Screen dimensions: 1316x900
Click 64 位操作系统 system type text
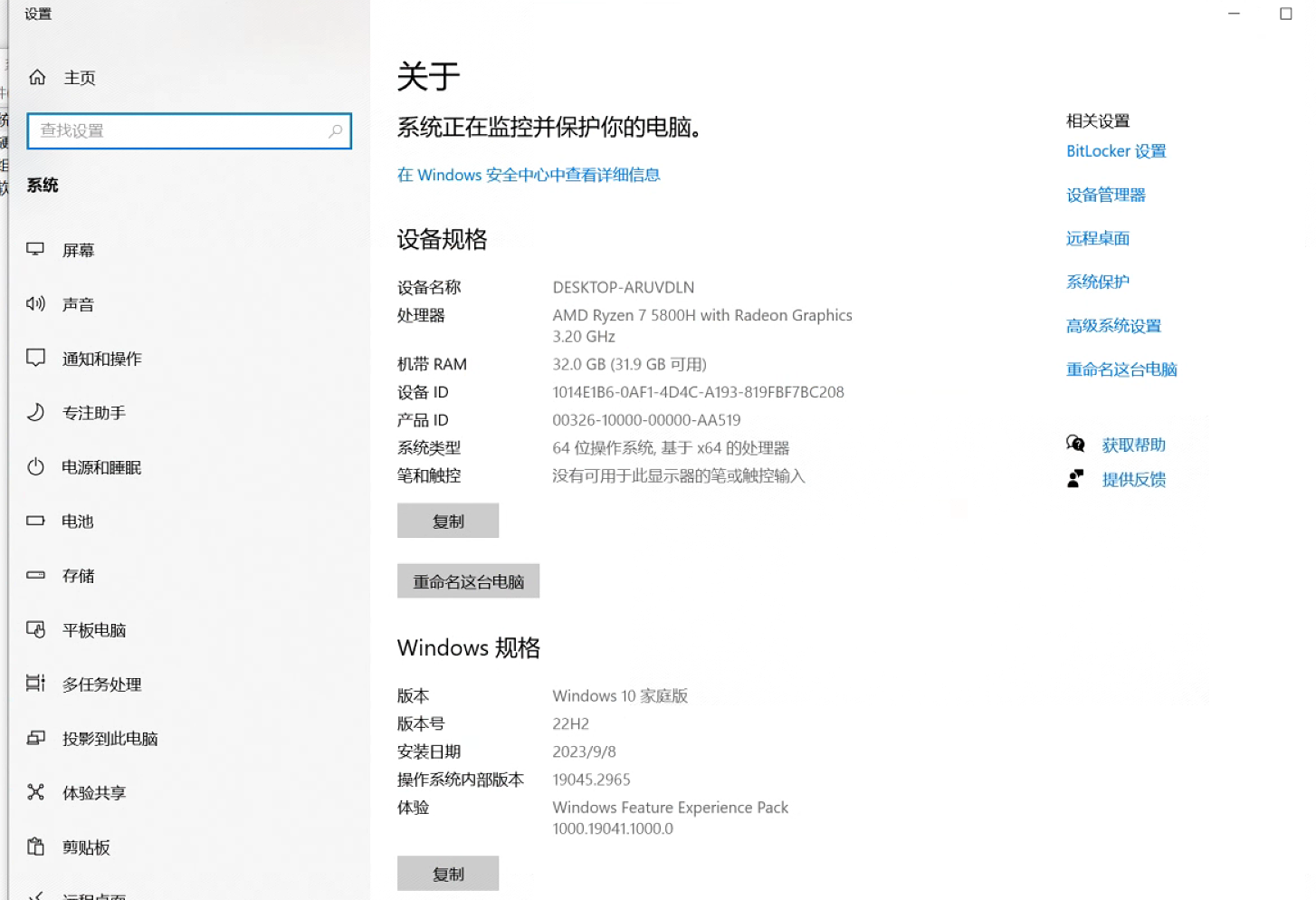click(x=671, y=448)
